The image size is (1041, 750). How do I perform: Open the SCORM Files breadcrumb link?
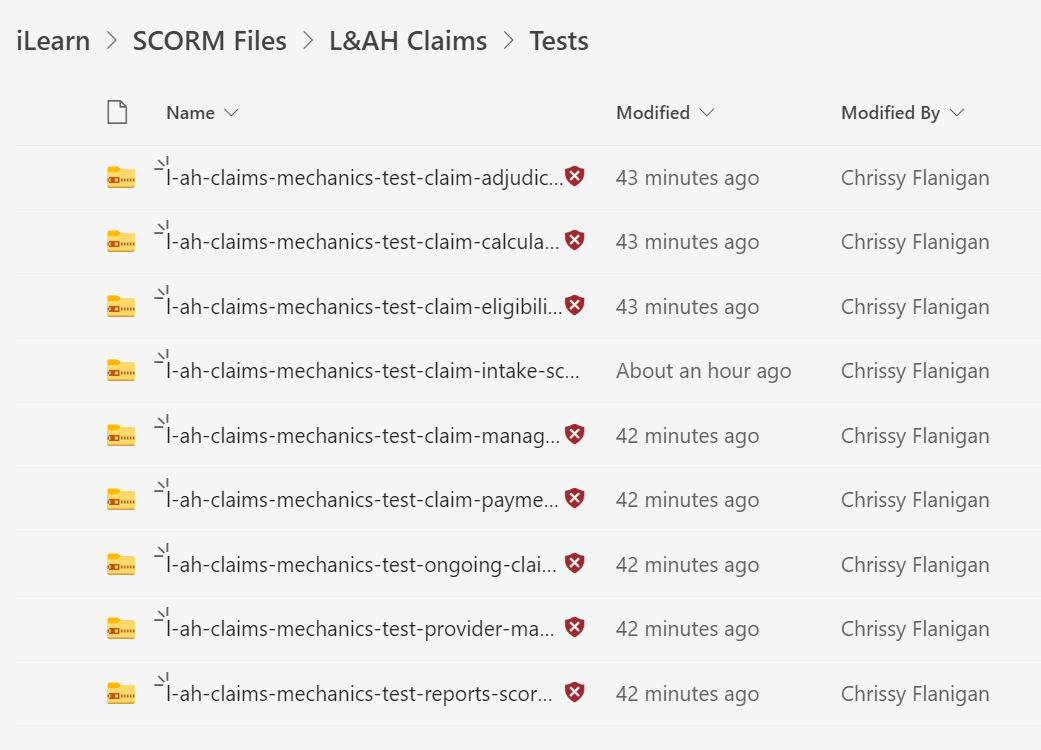tap(209, 41)
